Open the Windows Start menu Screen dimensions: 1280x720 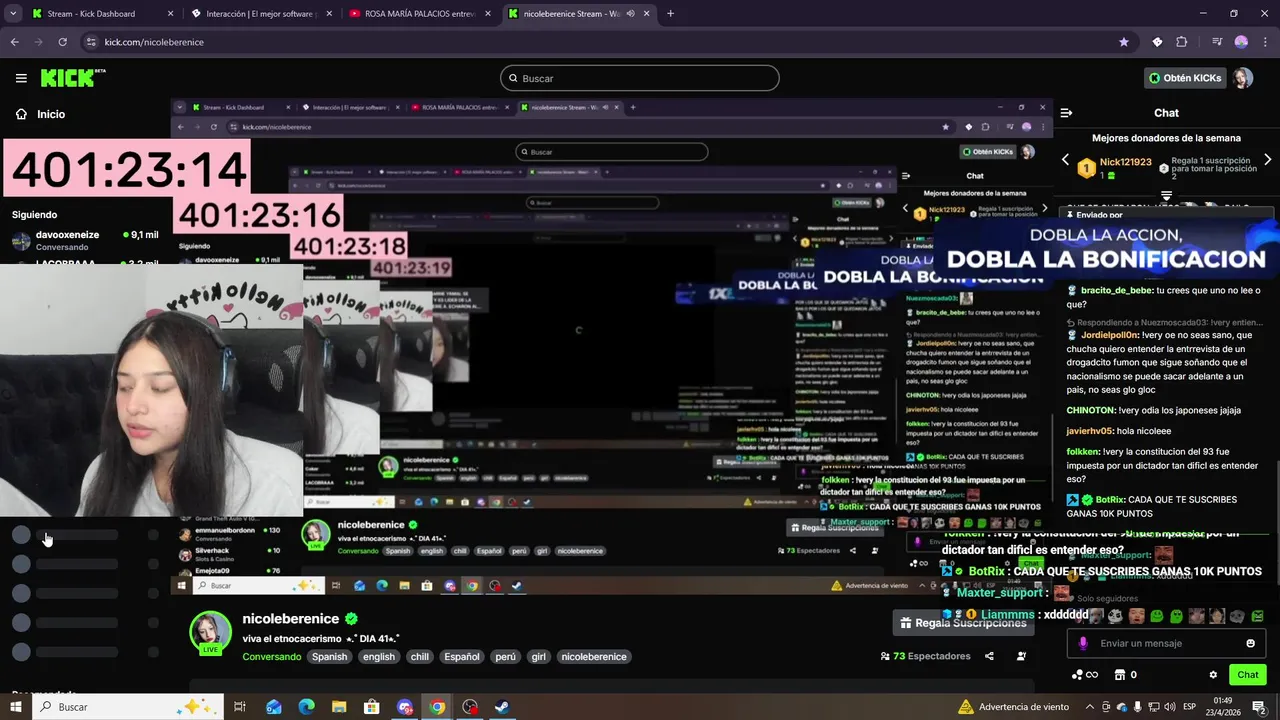click(x=15, y=707)
